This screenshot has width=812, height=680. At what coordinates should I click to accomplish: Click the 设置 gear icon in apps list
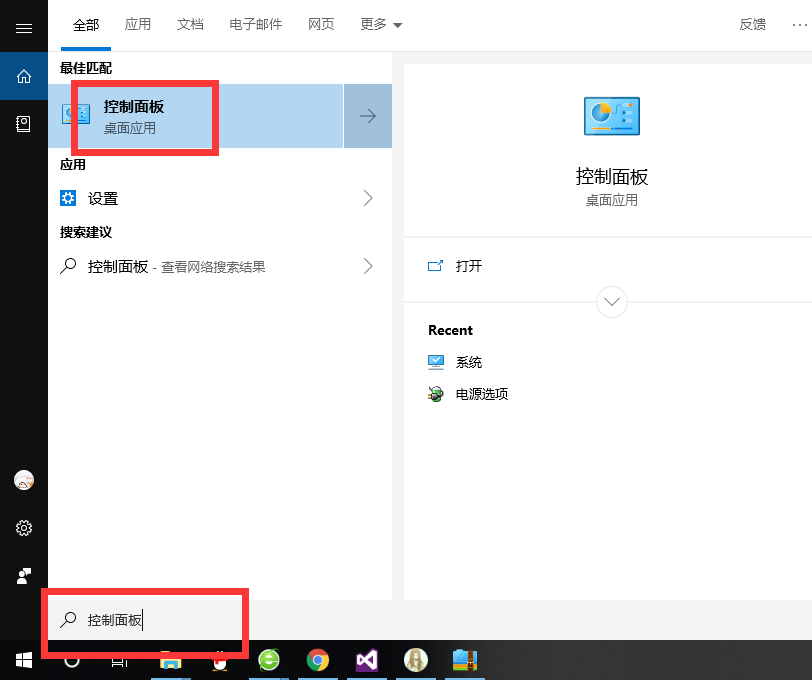68,198
